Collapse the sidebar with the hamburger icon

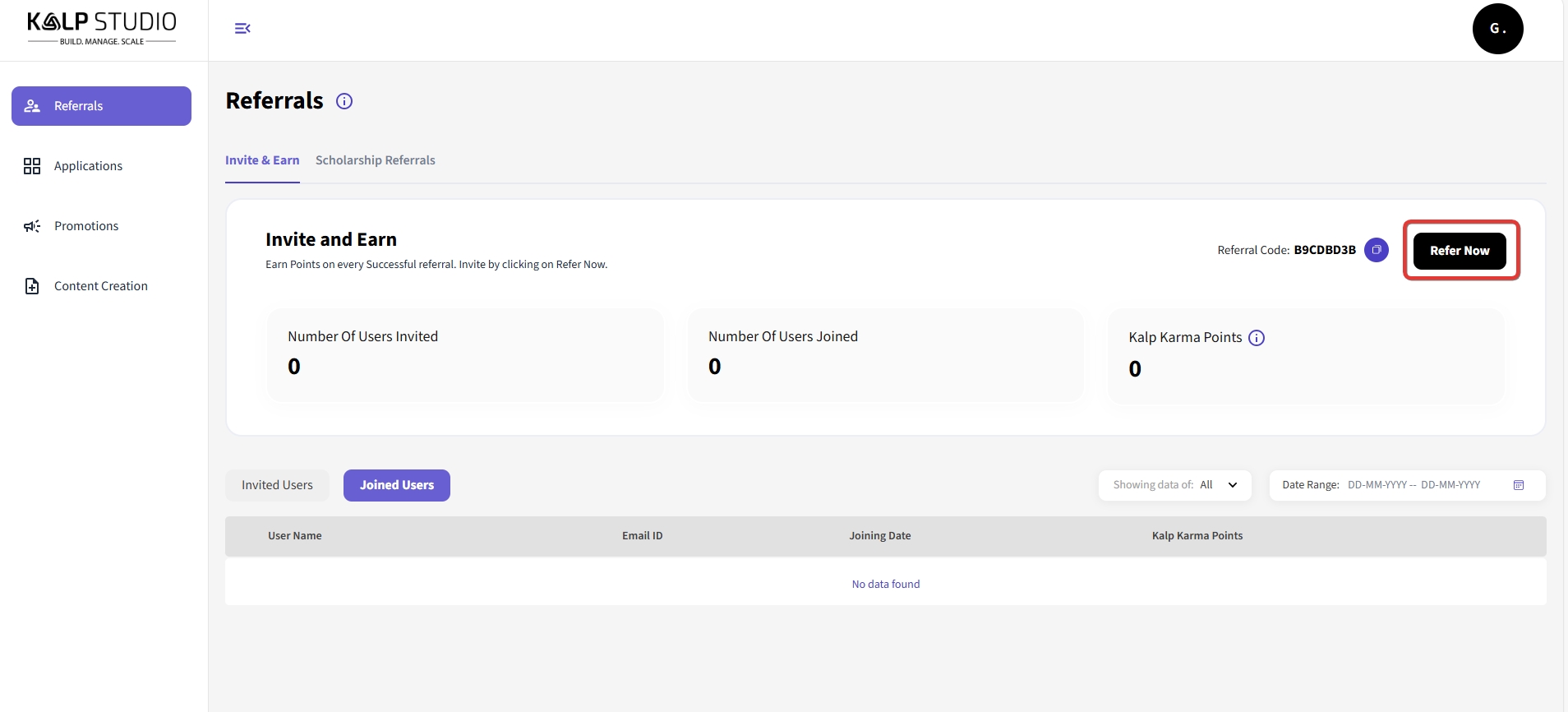[242, 29]
